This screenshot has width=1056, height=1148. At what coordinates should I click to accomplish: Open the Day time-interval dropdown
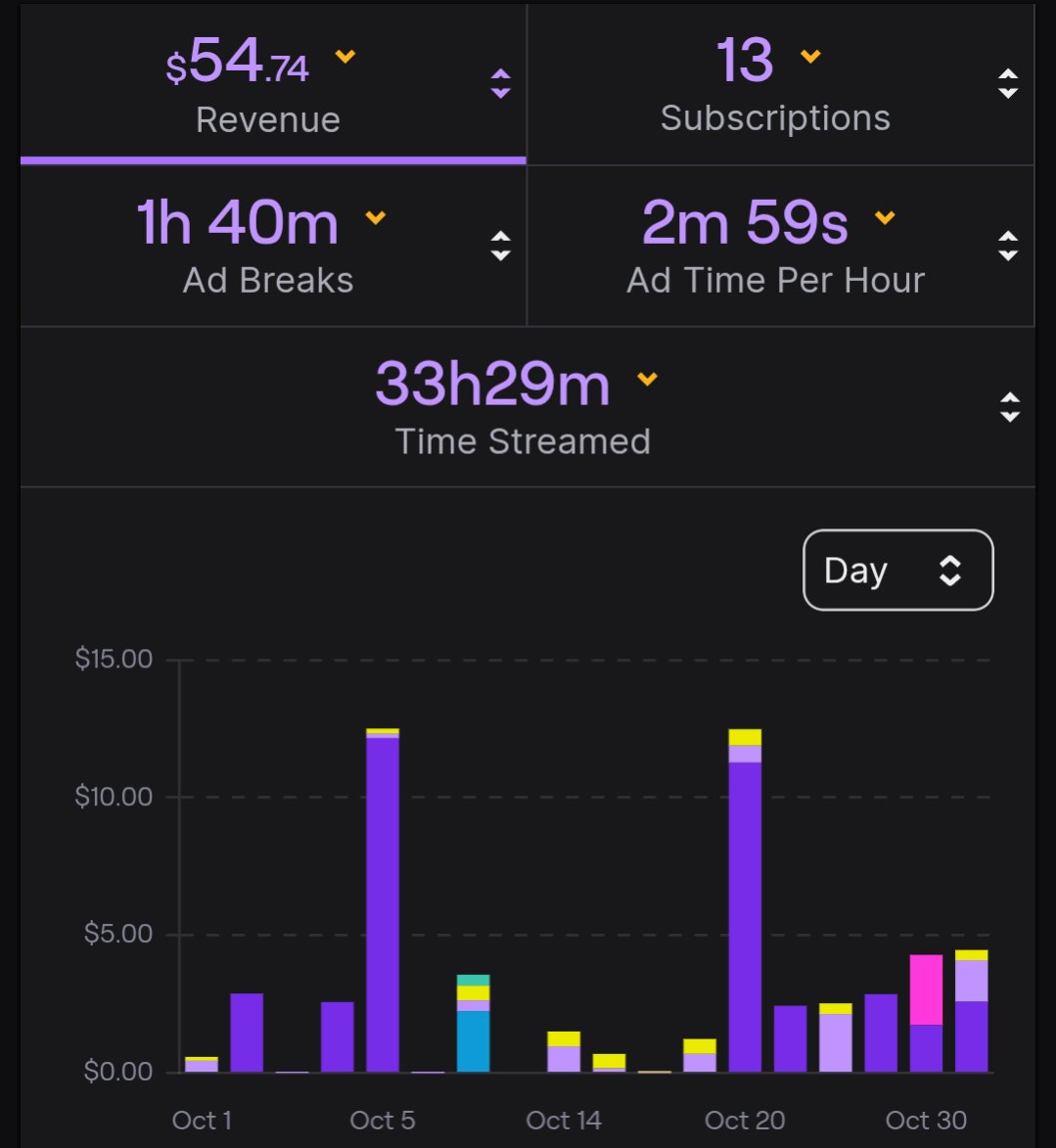click(896, 570)
